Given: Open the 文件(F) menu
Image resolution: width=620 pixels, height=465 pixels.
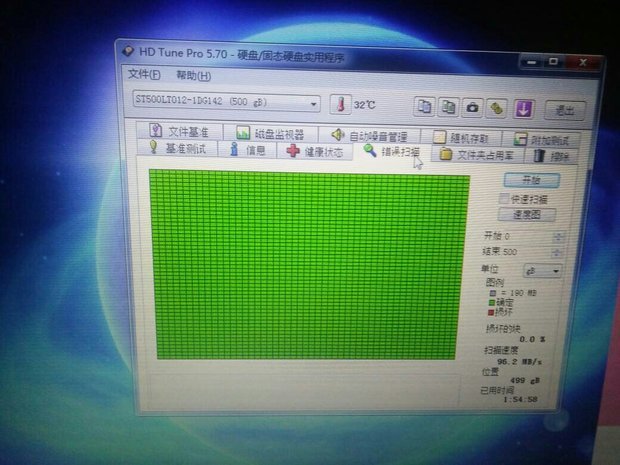Looking at the screenshot, I should pyautogui.click(x=144, y=74).
